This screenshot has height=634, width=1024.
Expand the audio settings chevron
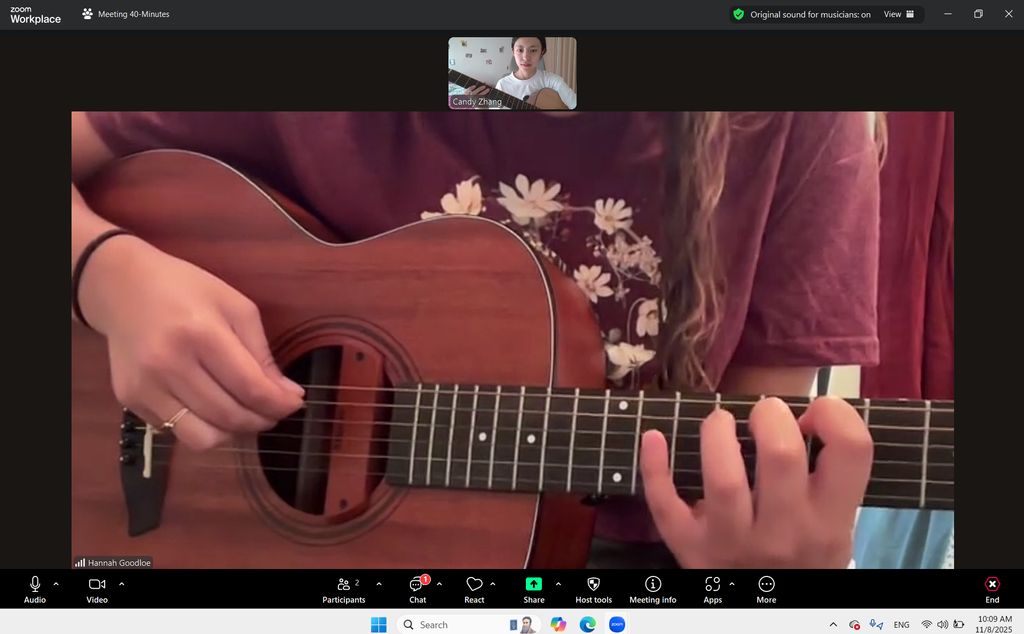click(56, 583)
